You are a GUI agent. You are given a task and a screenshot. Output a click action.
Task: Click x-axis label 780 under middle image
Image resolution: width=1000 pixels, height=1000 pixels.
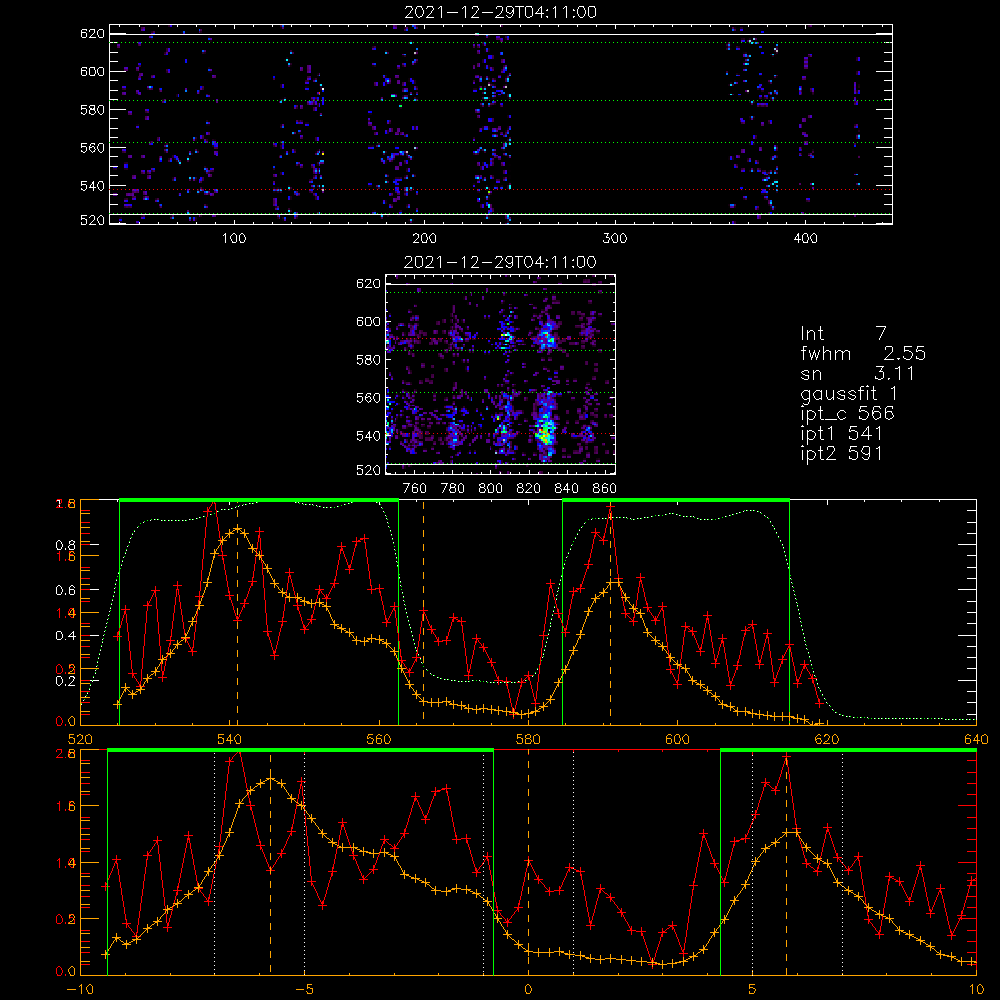tap(453, 489)
